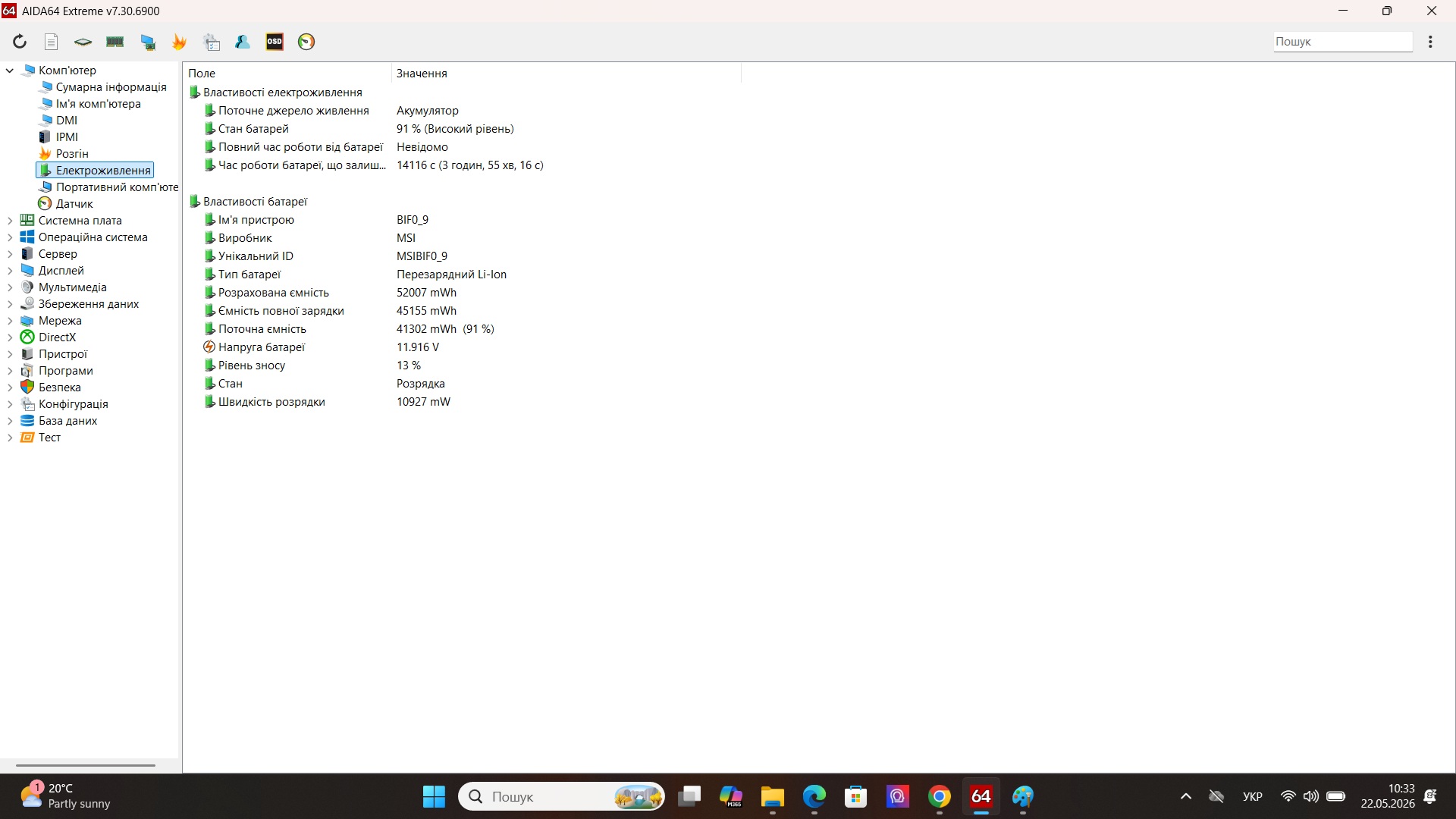This screenshot has height=819, width=1456.
Task: Select the Напруга батареї row
Action: pyautogui.click(x=262, y=347)
